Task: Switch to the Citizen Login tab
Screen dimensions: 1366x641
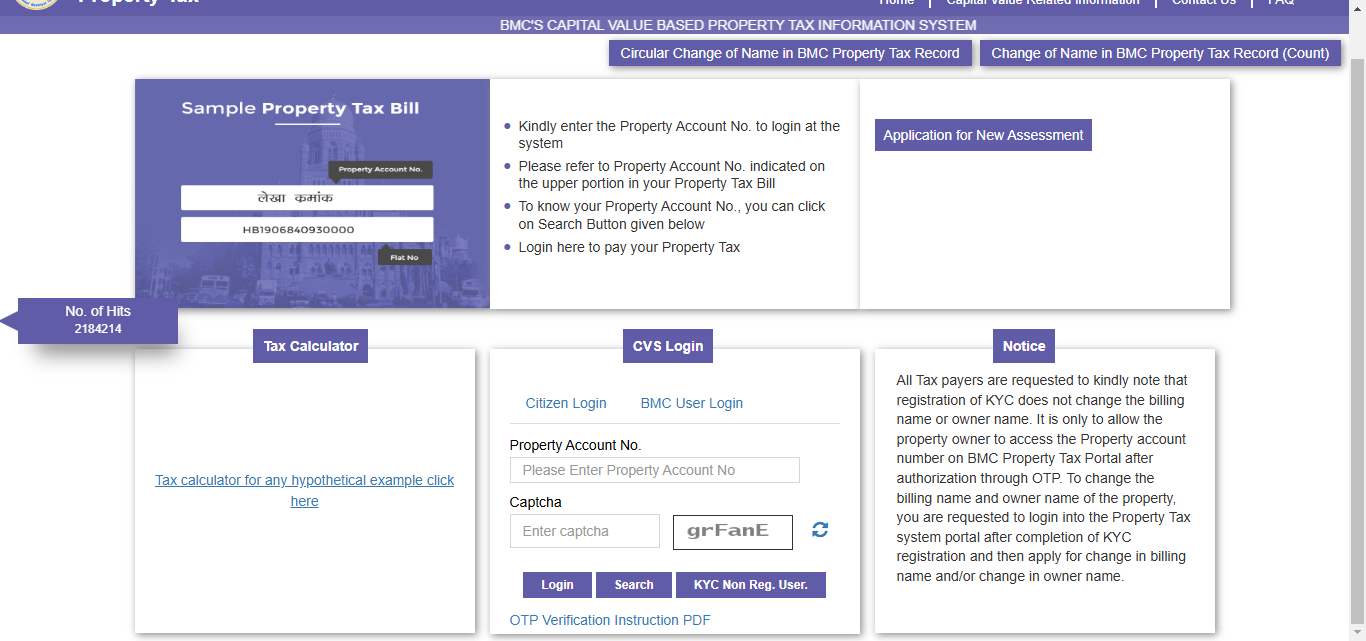Action: point(566,403)
